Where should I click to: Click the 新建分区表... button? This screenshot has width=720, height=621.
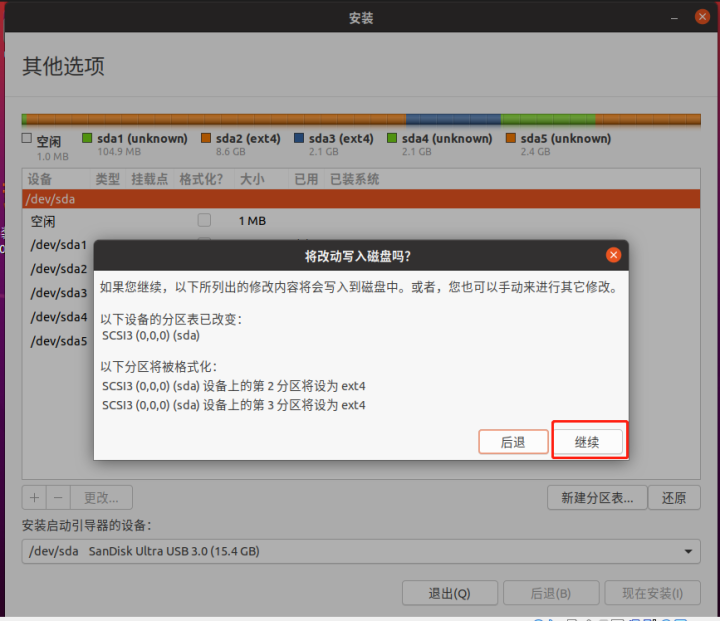click(597, 497)
